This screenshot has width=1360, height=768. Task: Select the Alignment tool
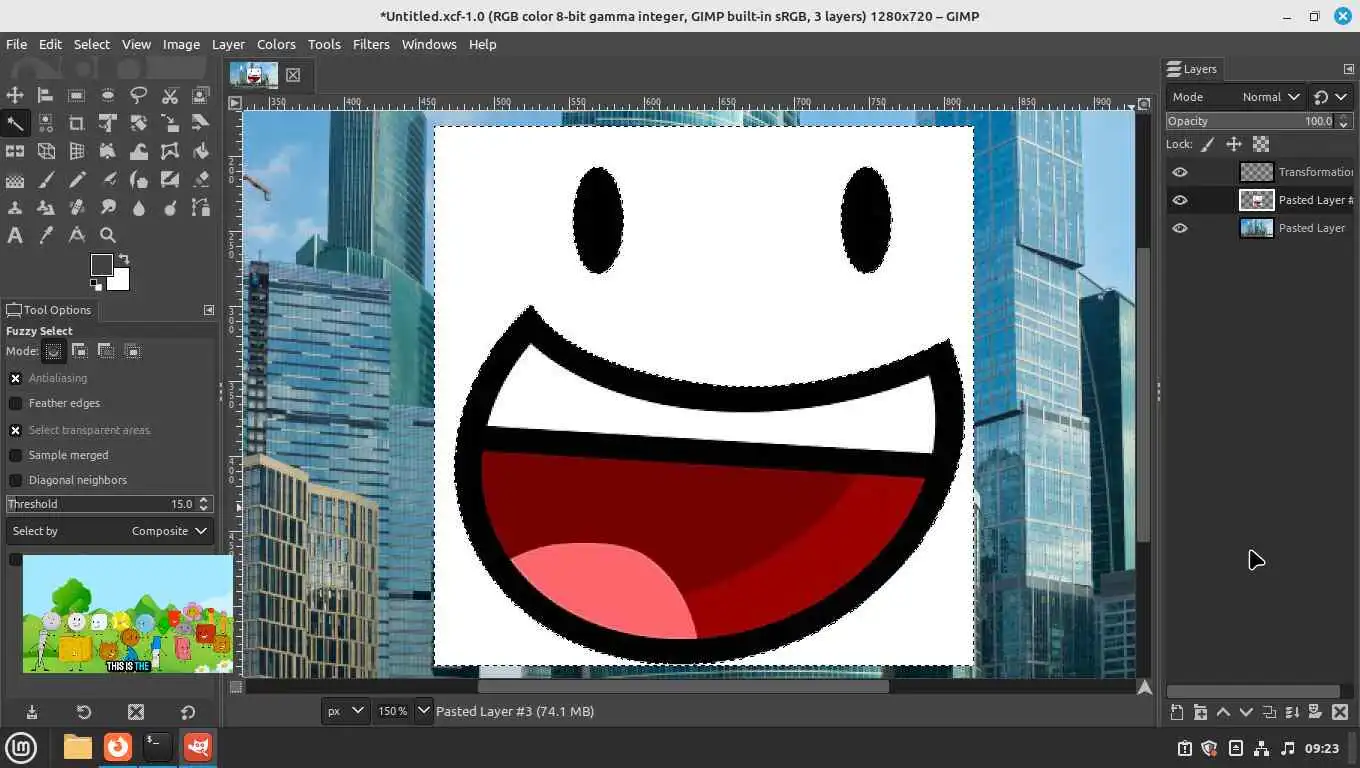[x=45, y=95]
